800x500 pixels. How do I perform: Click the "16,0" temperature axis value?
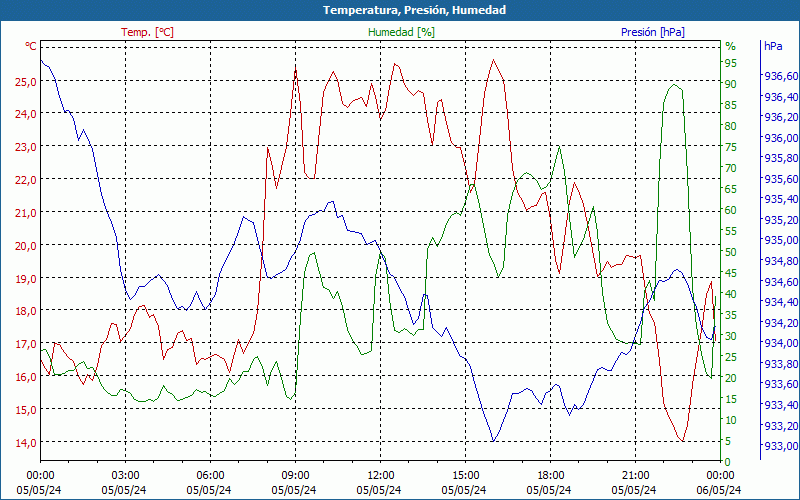click(x=26, y=377)
